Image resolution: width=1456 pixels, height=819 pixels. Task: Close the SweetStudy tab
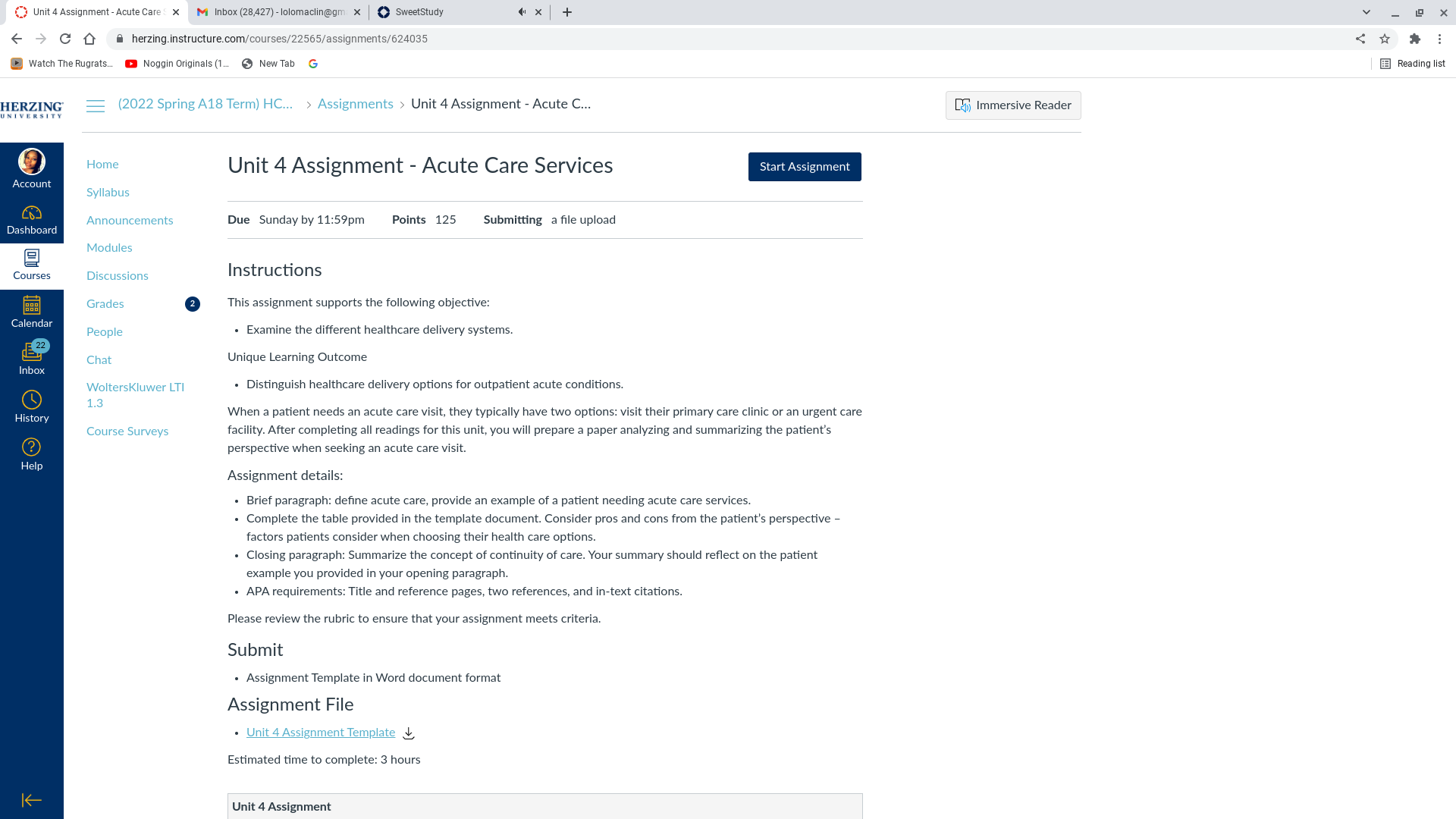point(538,12)
